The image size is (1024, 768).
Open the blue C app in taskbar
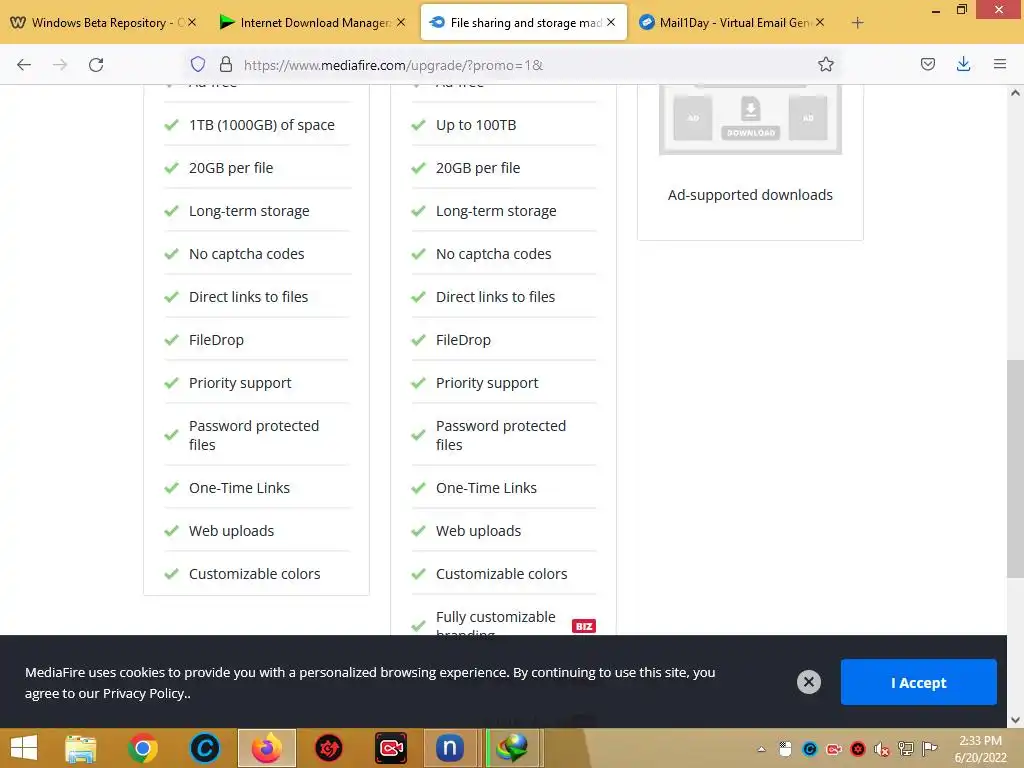point(204,748)
